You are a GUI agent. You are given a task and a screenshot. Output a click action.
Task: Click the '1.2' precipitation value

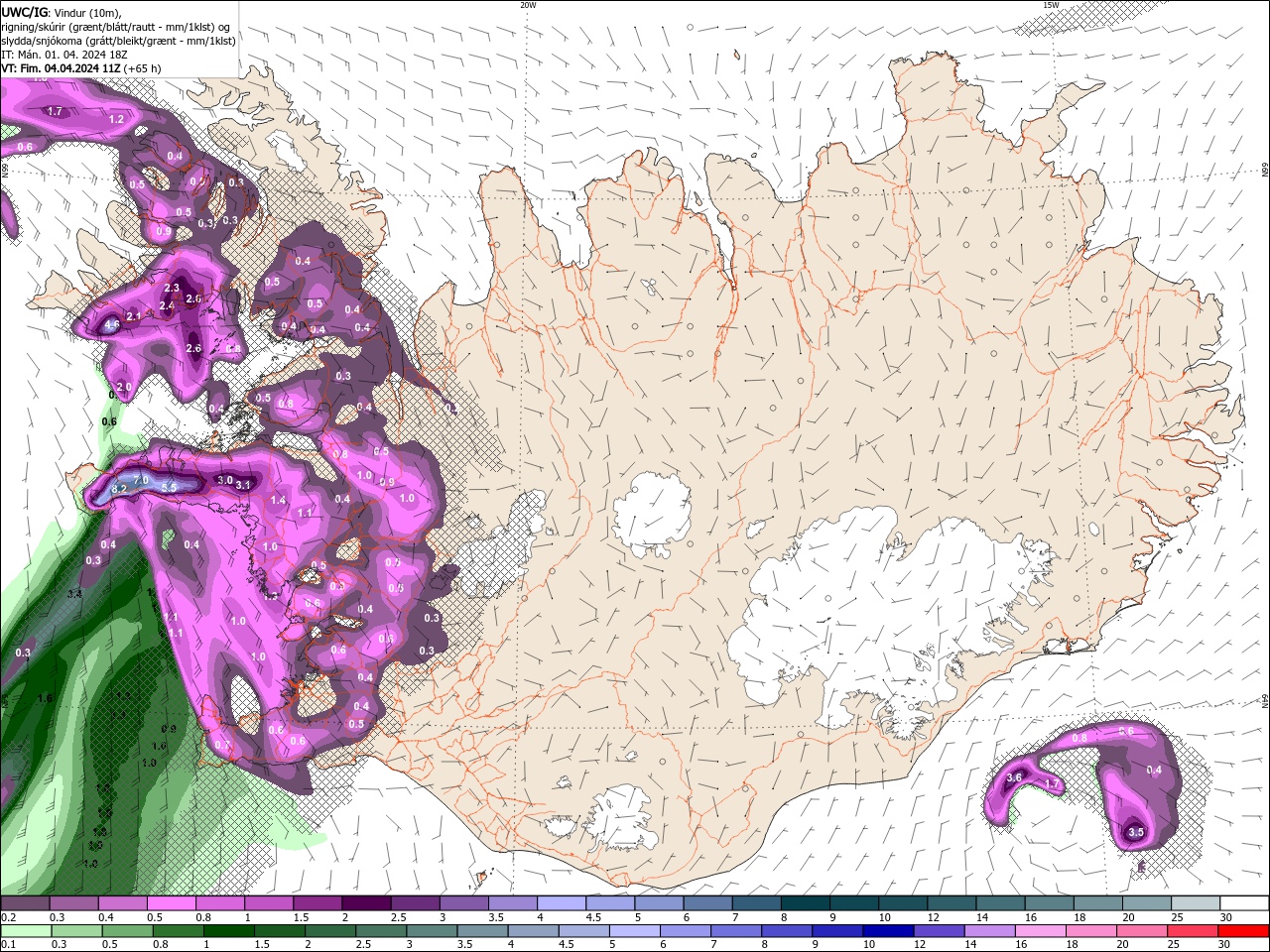(x=116, y=119)
